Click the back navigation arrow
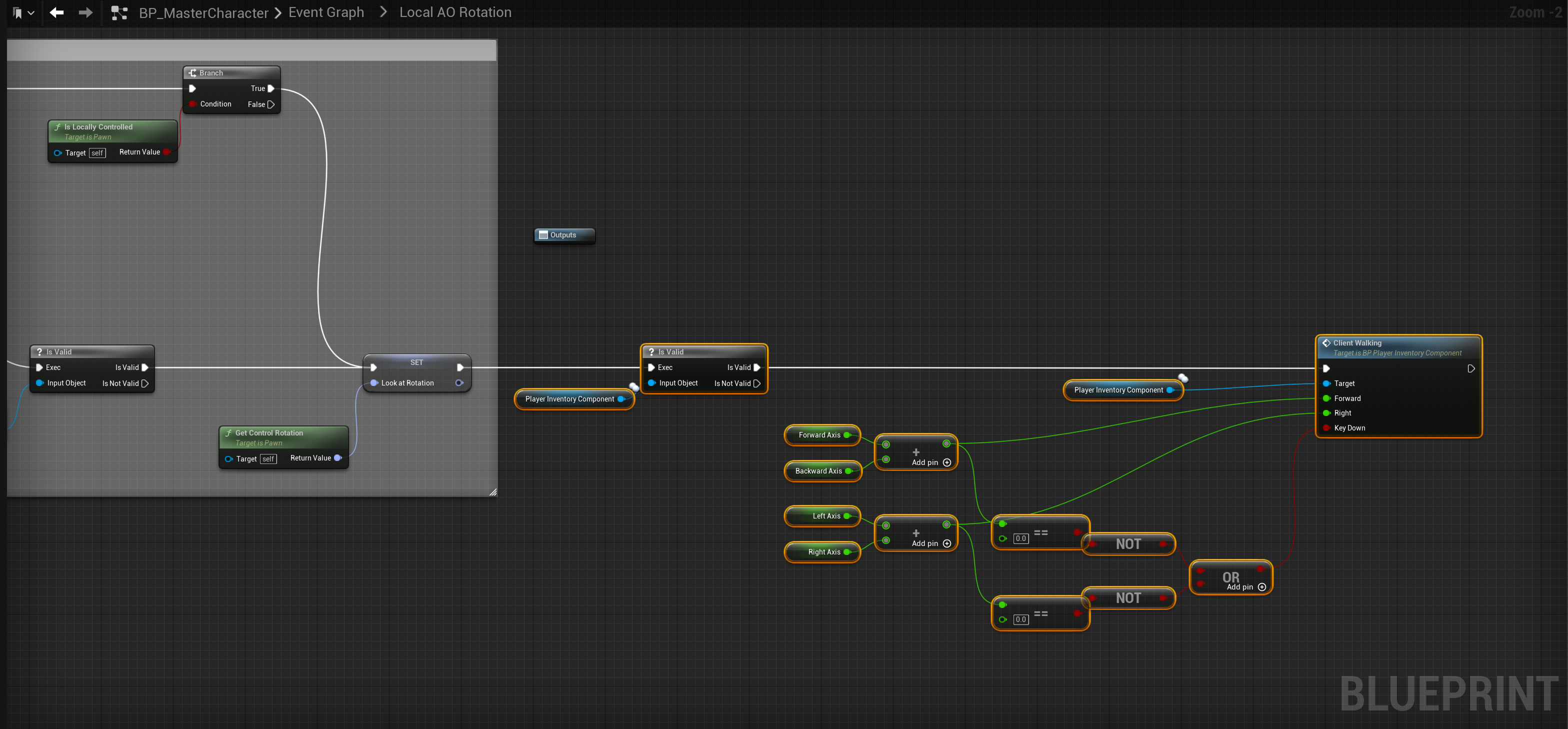 point(56,13)
